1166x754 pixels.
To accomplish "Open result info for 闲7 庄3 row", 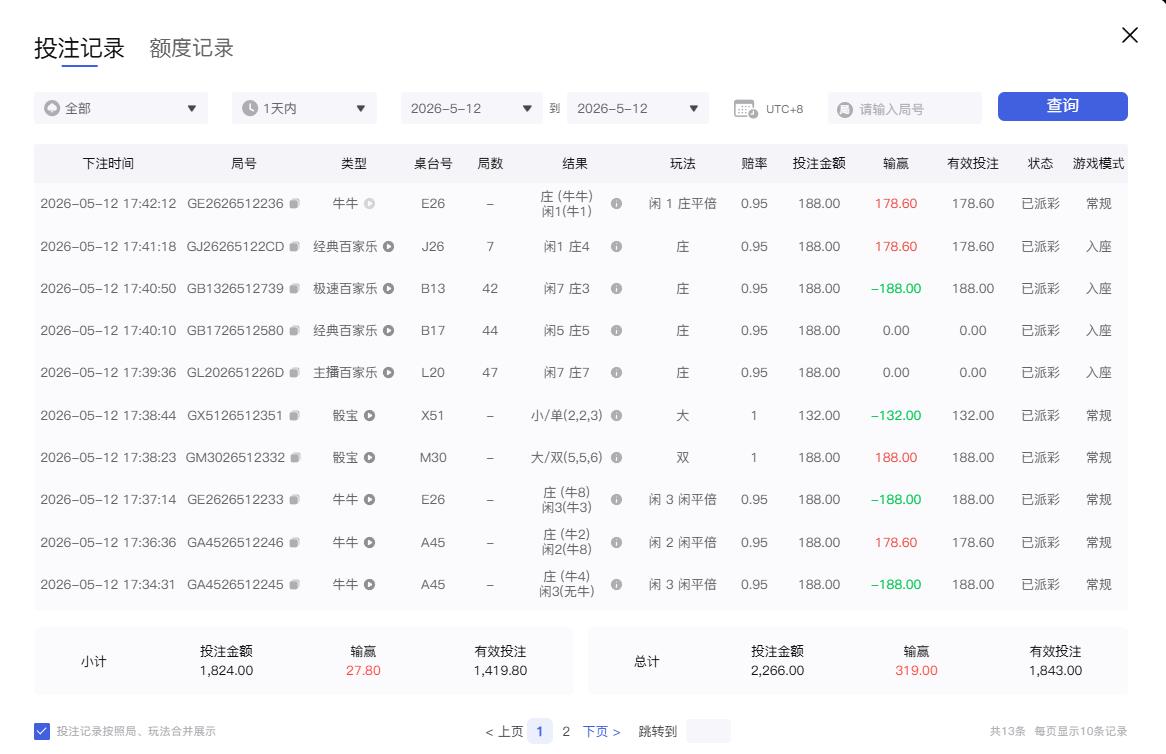I will 616,289.
